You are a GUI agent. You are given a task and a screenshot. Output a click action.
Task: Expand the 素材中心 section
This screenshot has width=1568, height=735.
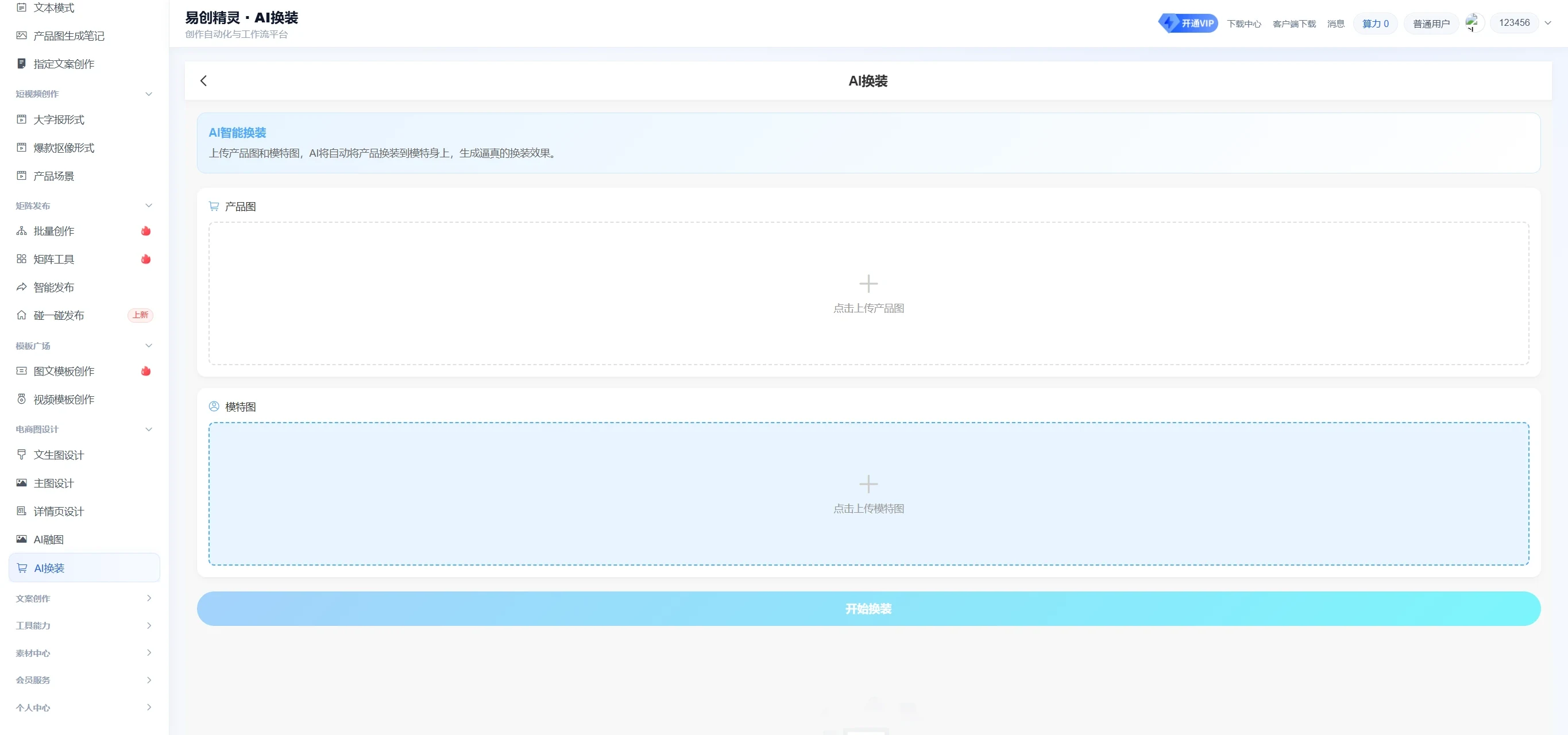tap(149, 653)
